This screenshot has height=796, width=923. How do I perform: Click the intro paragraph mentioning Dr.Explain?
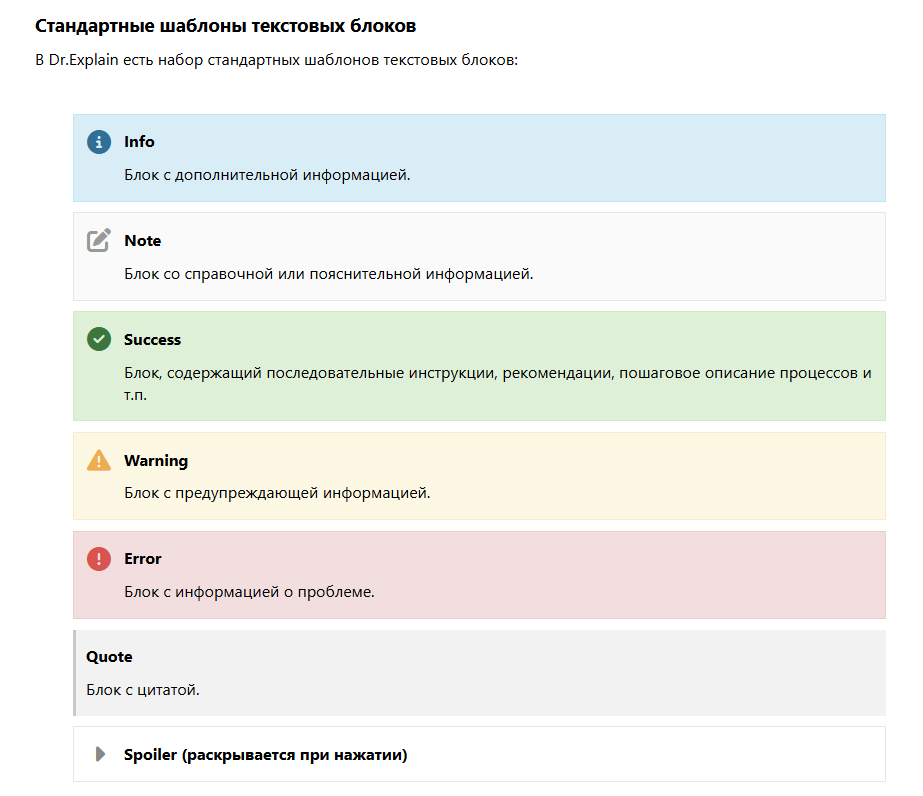(x=276, y=60)
